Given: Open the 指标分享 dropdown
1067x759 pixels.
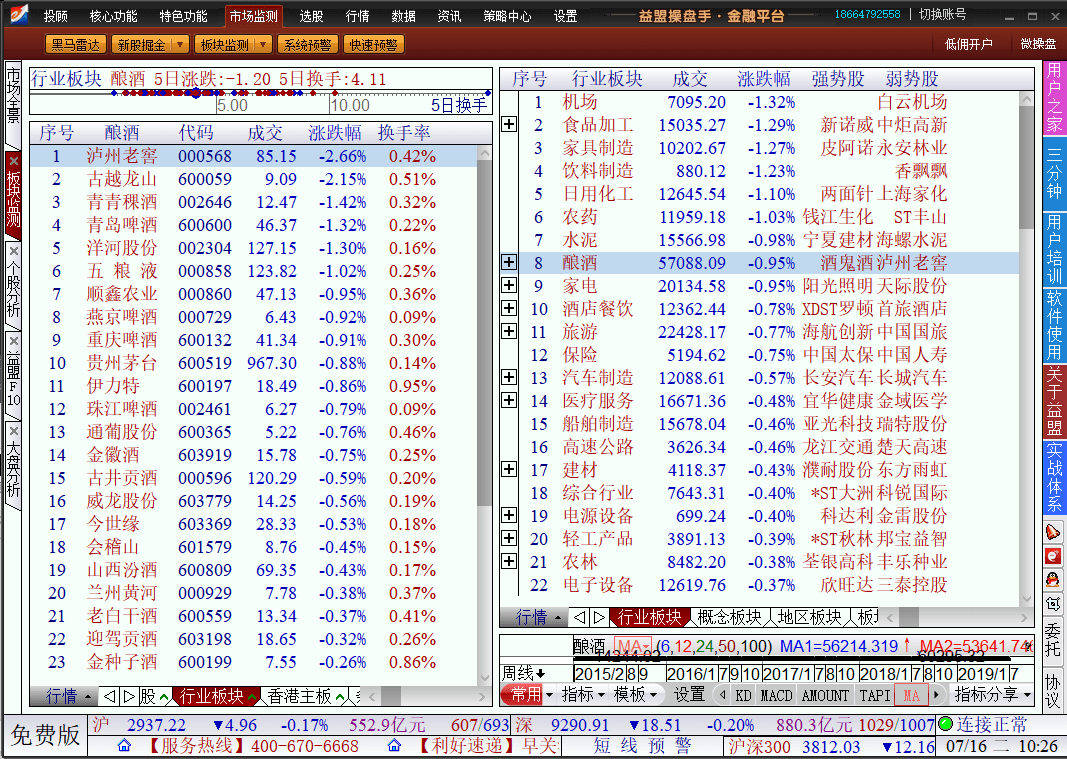Looking at the screenshot, I should click(993, 694).
